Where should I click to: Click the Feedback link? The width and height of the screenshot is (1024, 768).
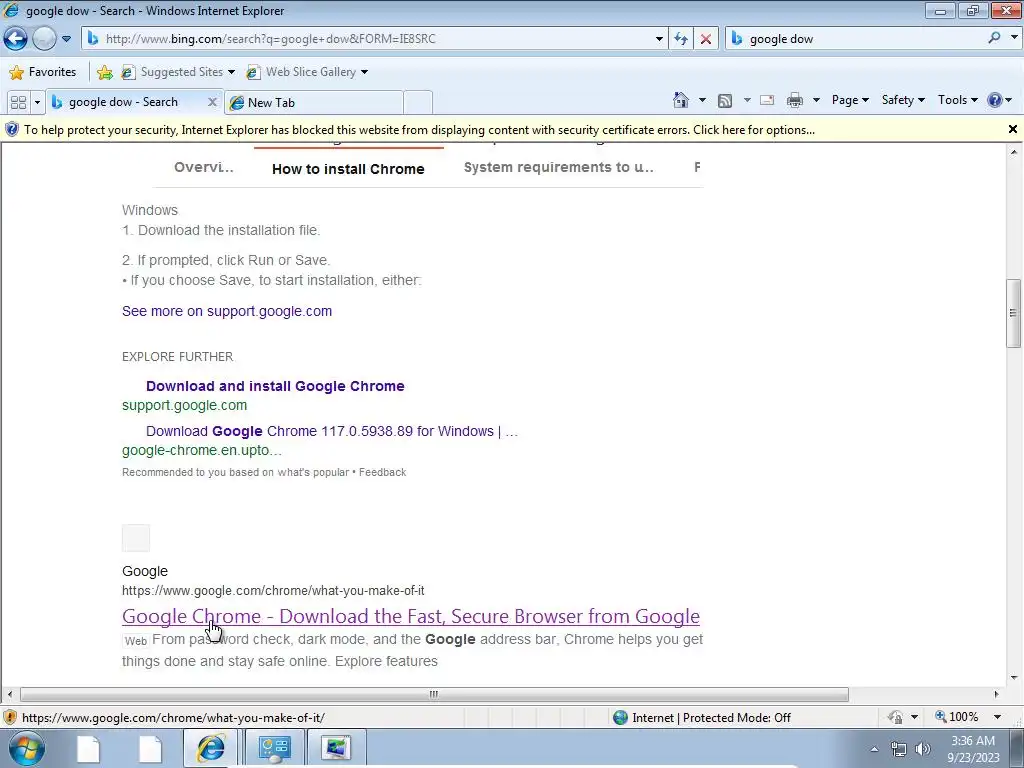tap(382, 472)
